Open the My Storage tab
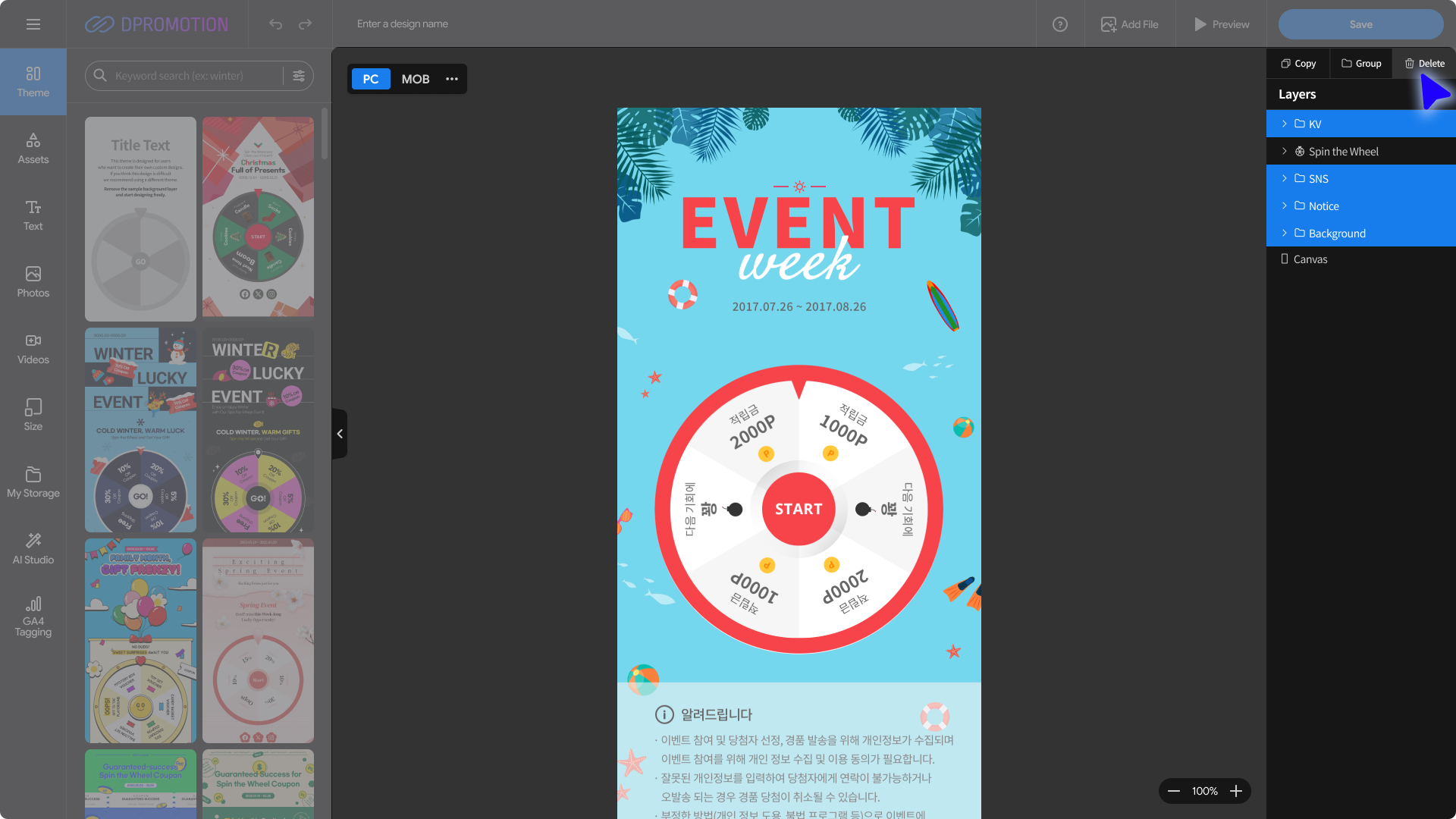Screen dimensions: 1456x819 click(x=33, y=482)
